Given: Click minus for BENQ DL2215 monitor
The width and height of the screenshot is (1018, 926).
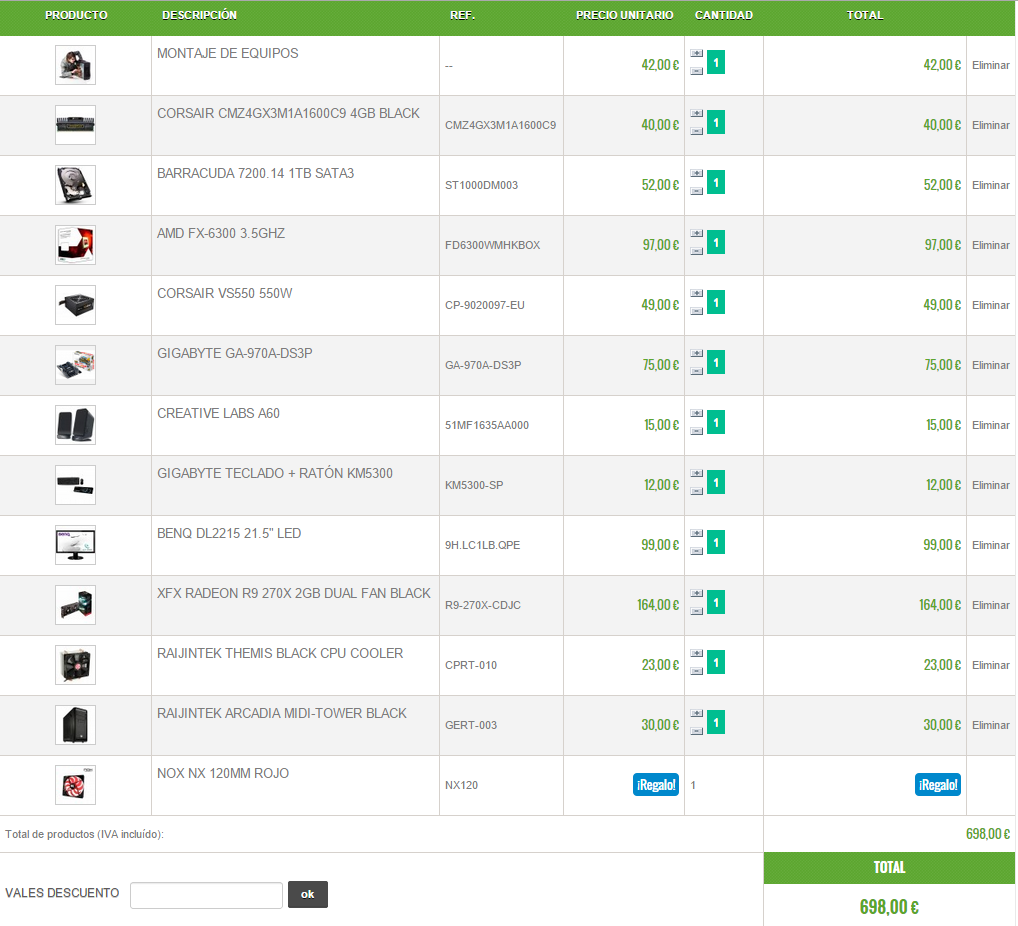Looking at the screenshot, I should click(697, 551).
